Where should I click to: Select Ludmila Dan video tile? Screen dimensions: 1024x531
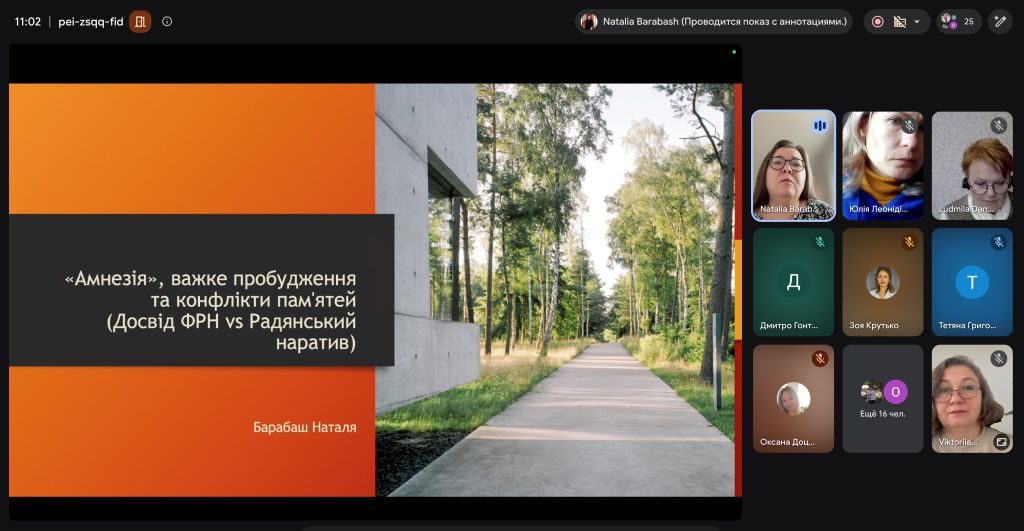(x=972, y=165)
